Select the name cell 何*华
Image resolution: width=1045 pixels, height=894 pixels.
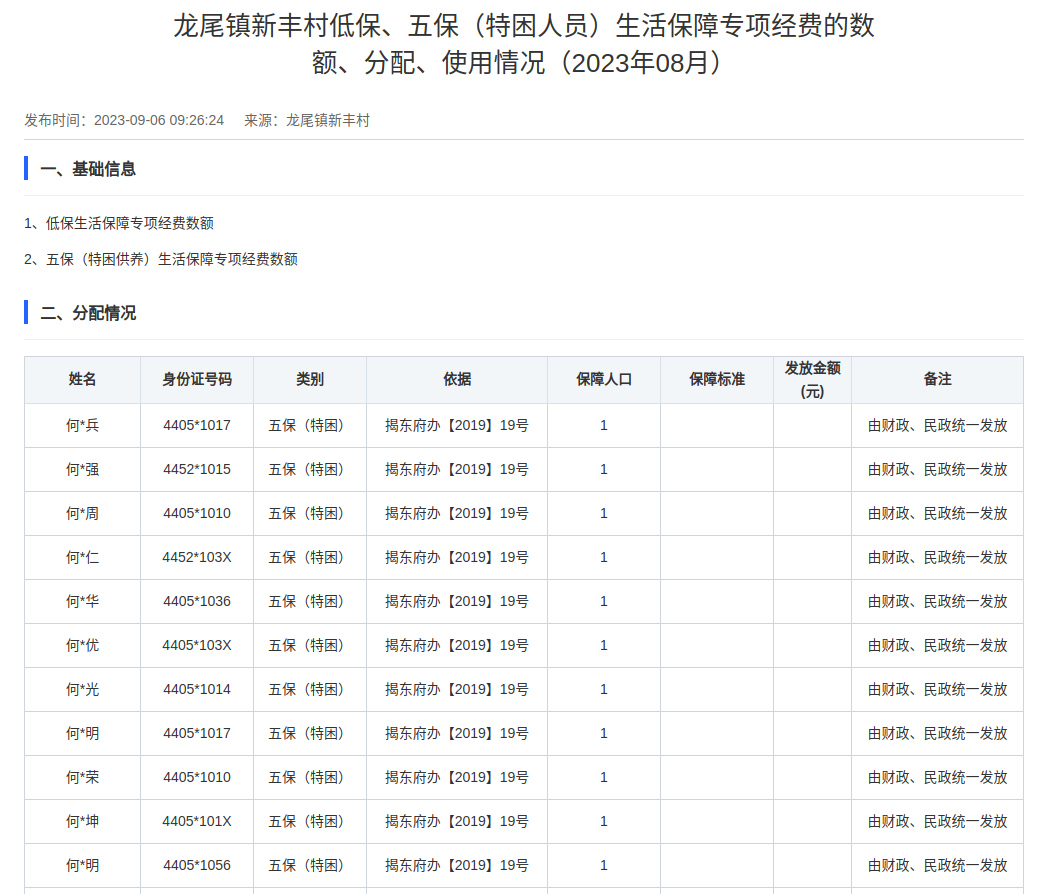83,601
